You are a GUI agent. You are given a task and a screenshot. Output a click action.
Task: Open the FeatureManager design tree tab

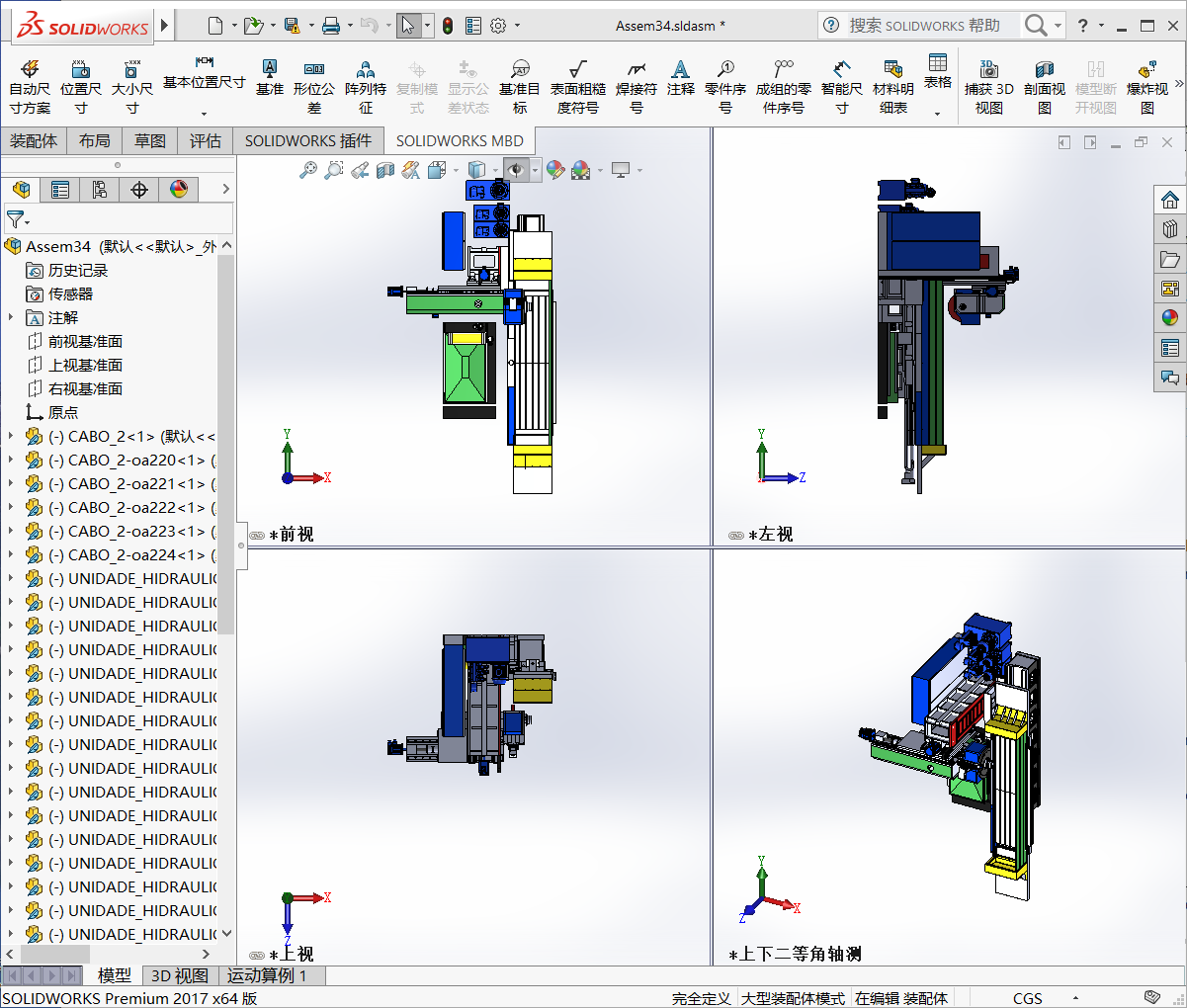(21, 189)
